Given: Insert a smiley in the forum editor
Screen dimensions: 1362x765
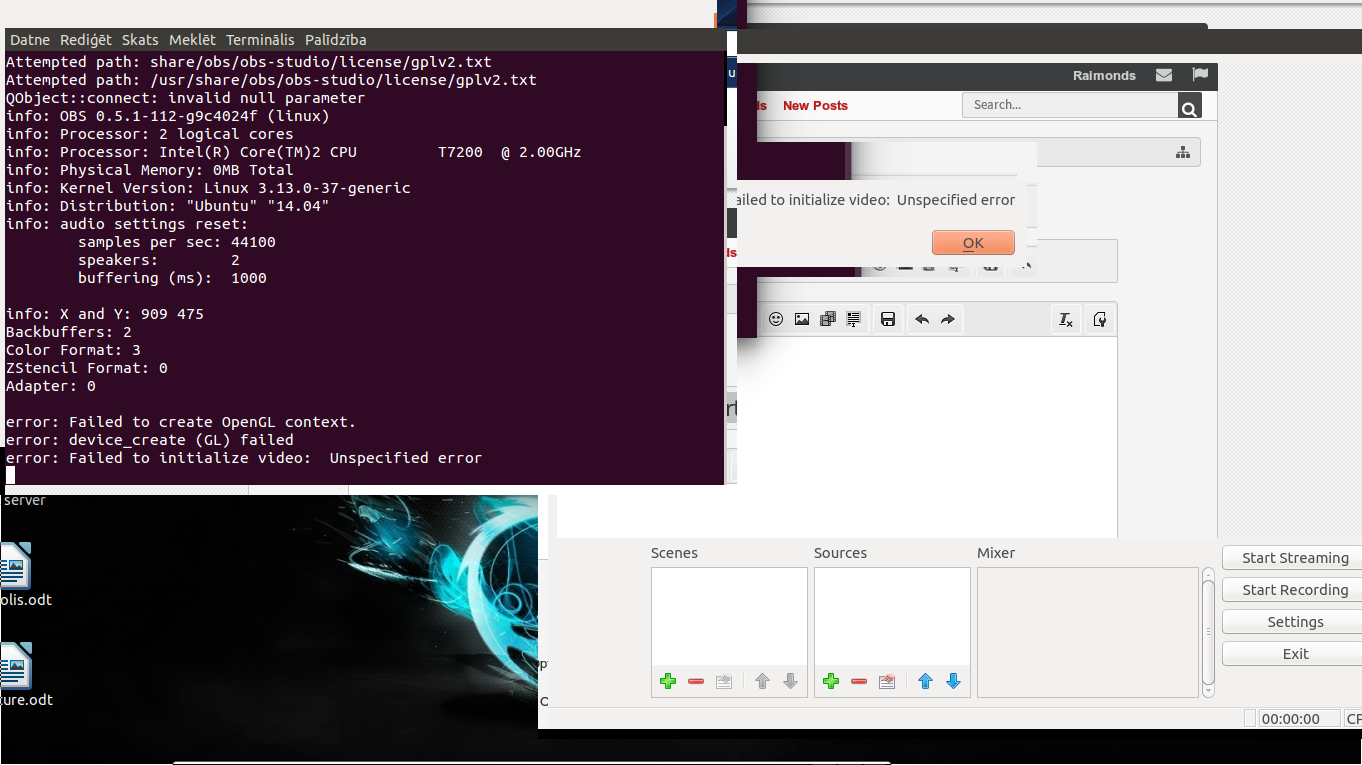Looking at the screenshot, I should [x=776, y=319].
